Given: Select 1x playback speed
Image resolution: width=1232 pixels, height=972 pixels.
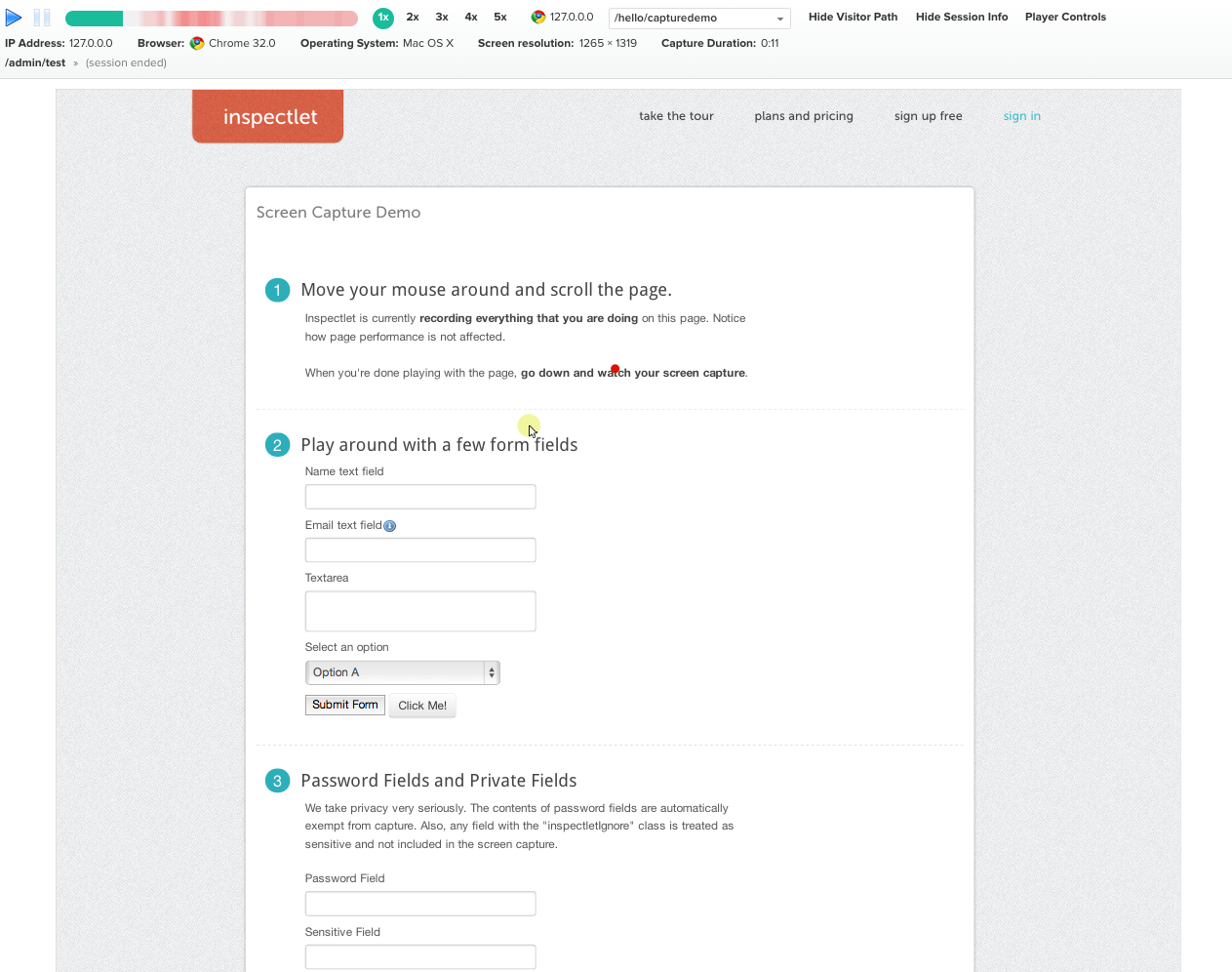Looking at the screenshot, I should (x=383, y=18).
